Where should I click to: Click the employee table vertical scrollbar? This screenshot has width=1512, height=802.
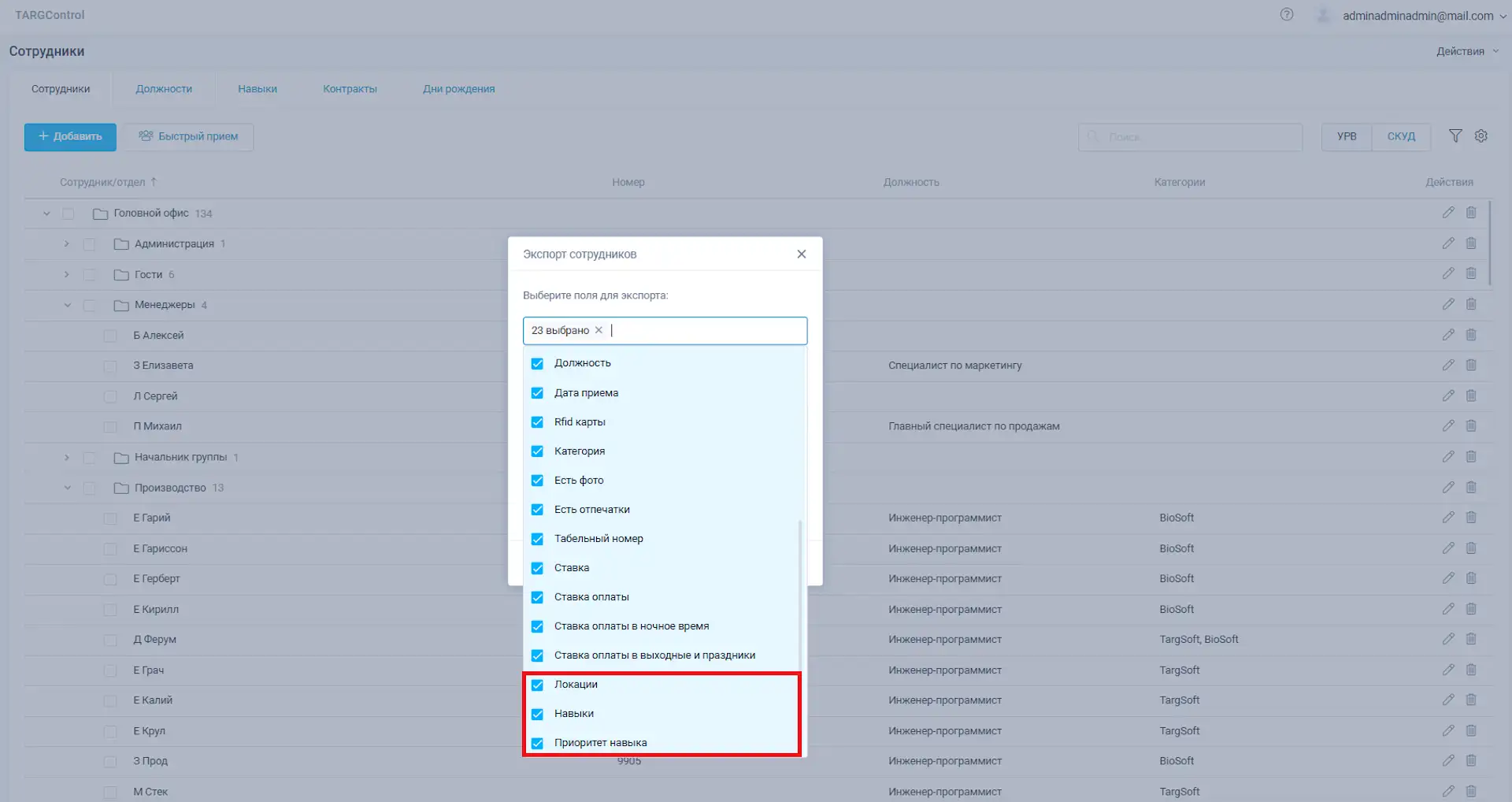point(1491,243)
